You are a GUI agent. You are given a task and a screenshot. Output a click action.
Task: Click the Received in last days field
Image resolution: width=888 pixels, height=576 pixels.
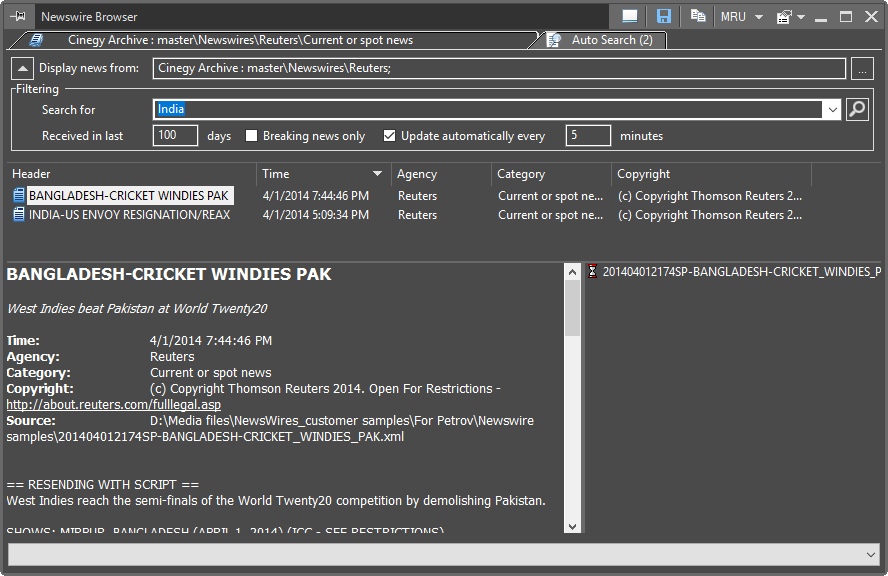175,135
